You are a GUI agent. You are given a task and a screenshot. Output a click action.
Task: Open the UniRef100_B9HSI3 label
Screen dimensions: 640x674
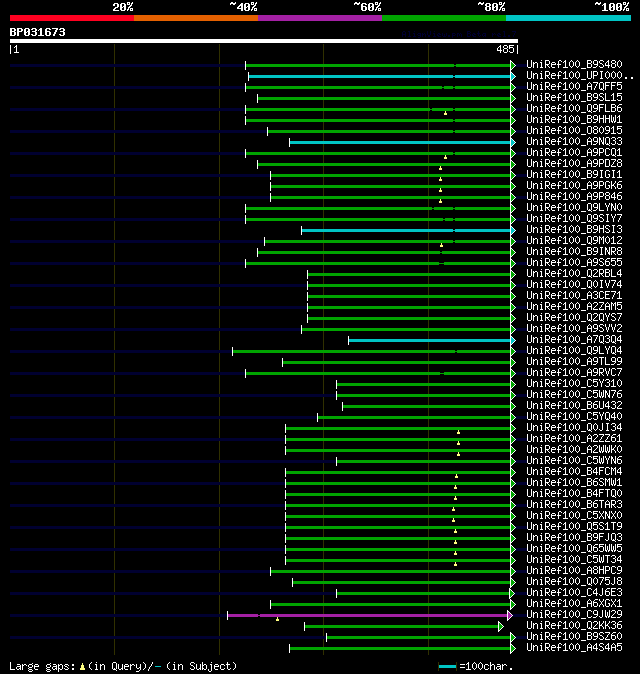tap(574, 230)
